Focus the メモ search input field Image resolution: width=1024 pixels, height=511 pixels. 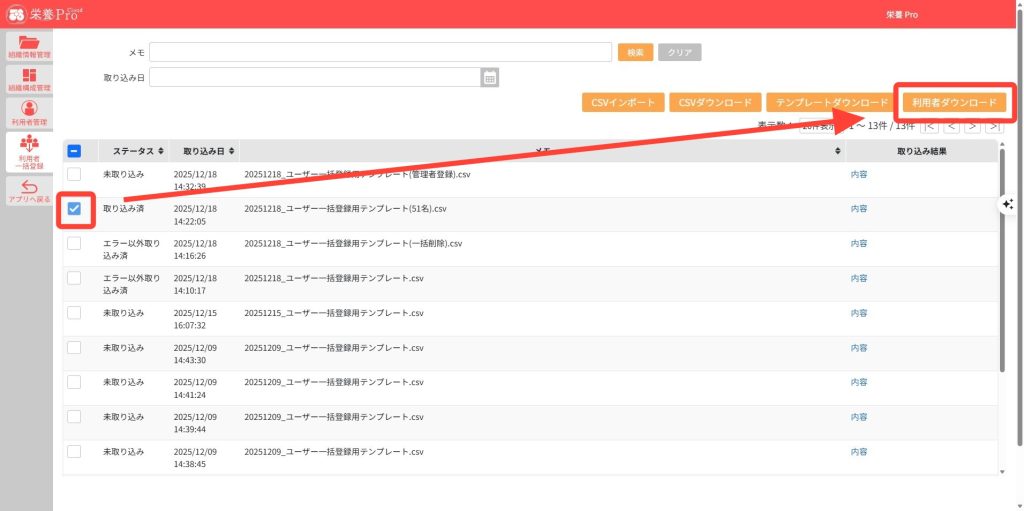point(380,52)
